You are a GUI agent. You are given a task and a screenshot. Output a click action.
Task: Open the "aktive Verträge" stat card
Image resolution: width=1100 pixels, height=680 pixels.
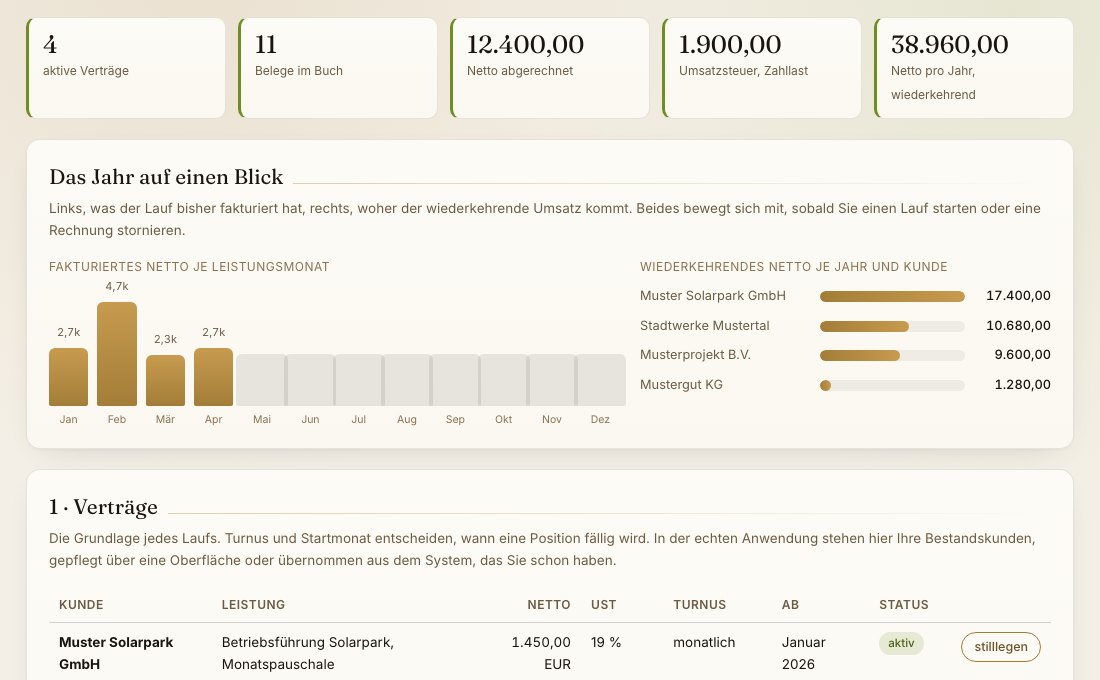pyautogui.click(x=126, y=68)
